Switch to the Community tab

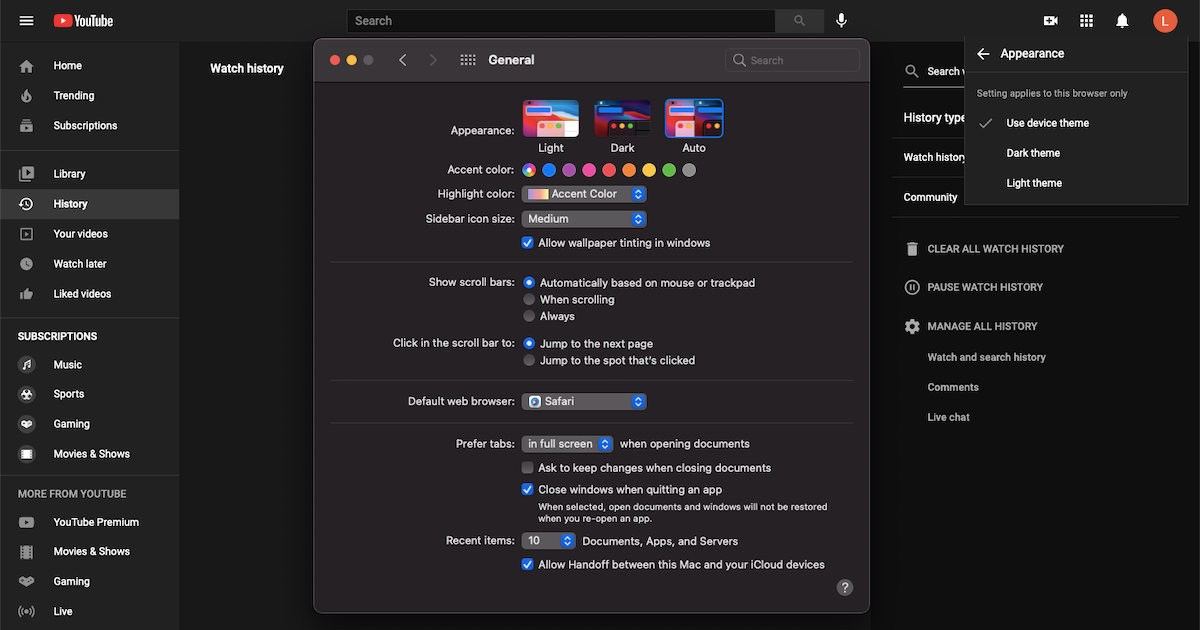click(928, 197)
